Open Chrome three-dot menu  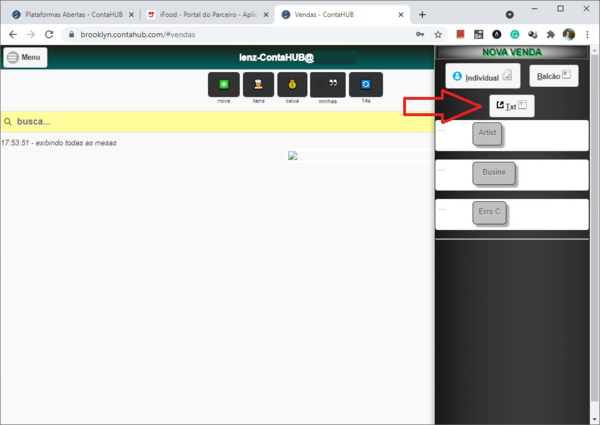point(587,34)
